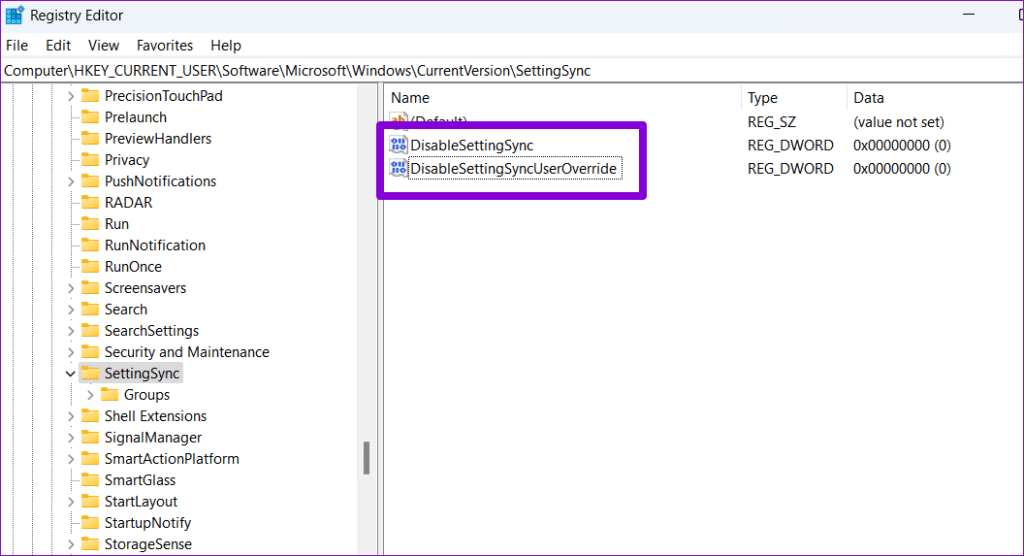Image resolution: width=1024 pixels, height=556 pixels.
Task: Select the DisableSettingSyncUserOverride value name
Action: pyautogui.click(x=513, y=169)
